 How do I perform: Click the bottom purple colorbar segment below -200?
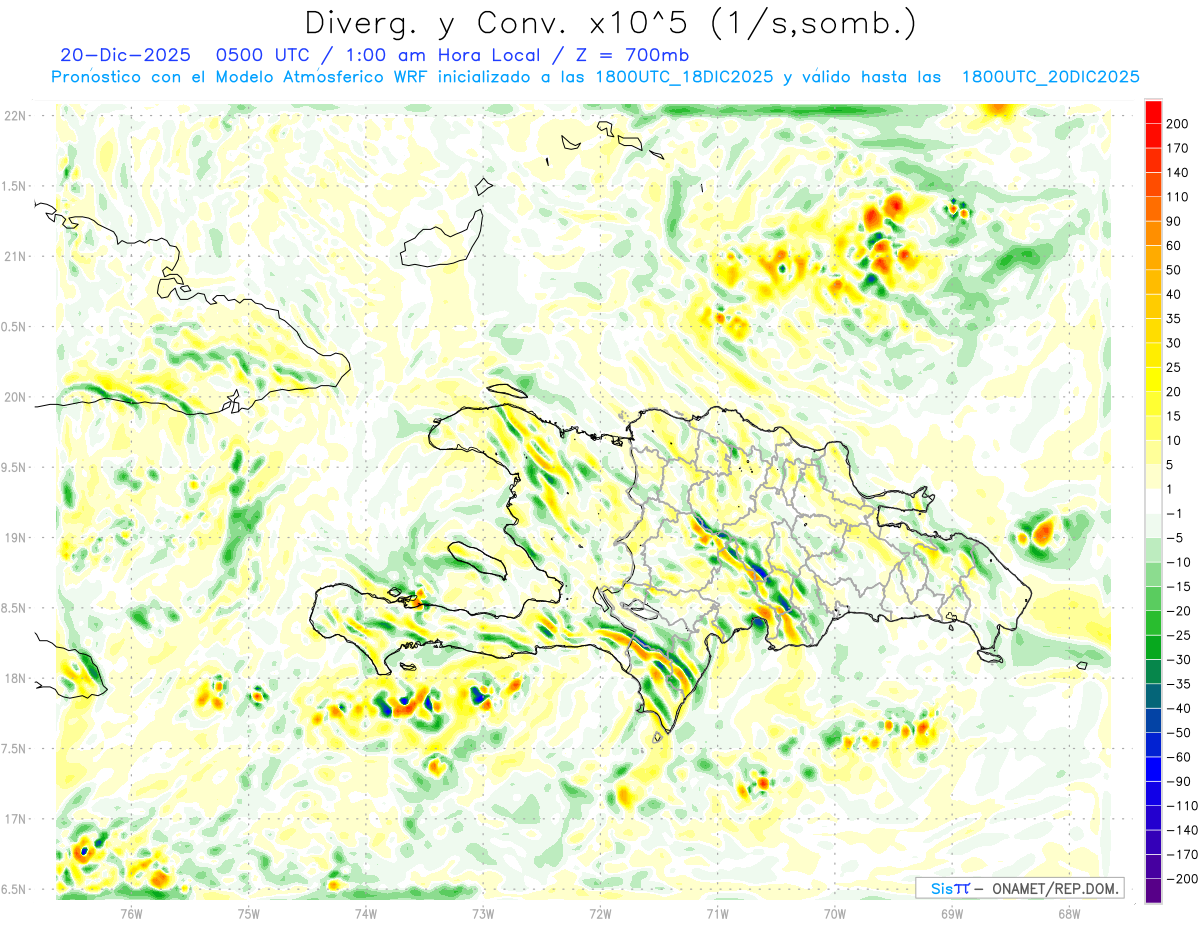pyautogui.click(x=1153, y=891)
